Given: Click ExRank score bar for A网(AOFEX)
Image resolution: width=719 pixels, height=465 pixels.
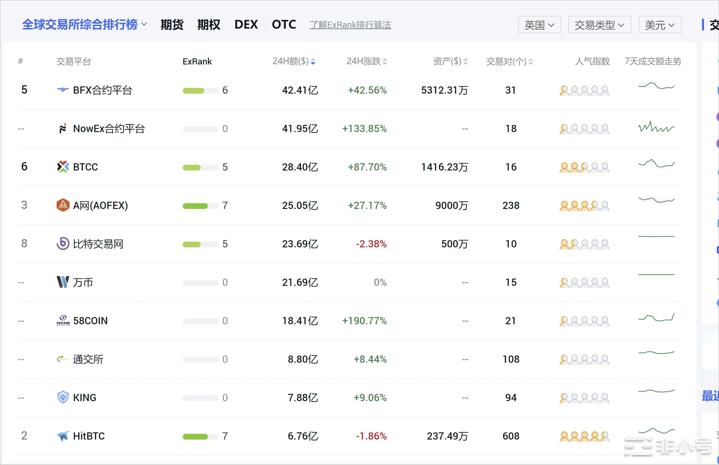Looking at the screenshot, I should tap(200, 205).
